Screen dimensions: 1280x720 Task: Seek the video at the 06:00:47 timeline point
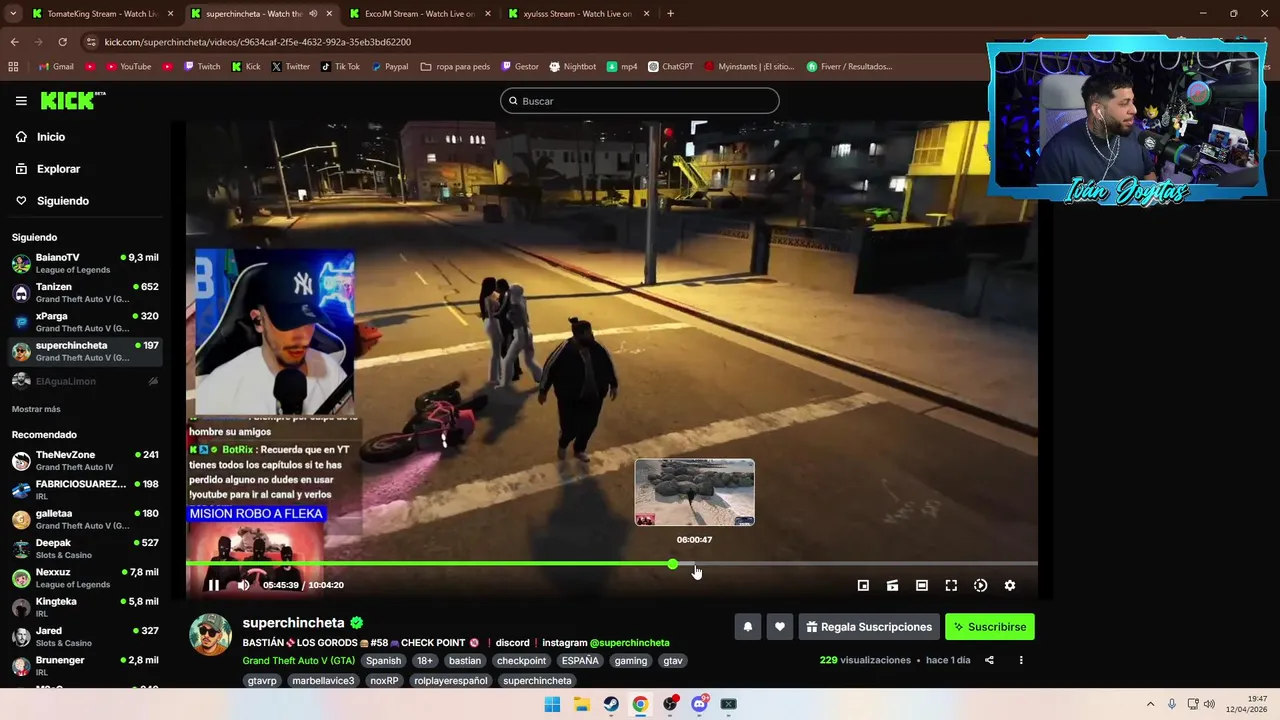695,564
